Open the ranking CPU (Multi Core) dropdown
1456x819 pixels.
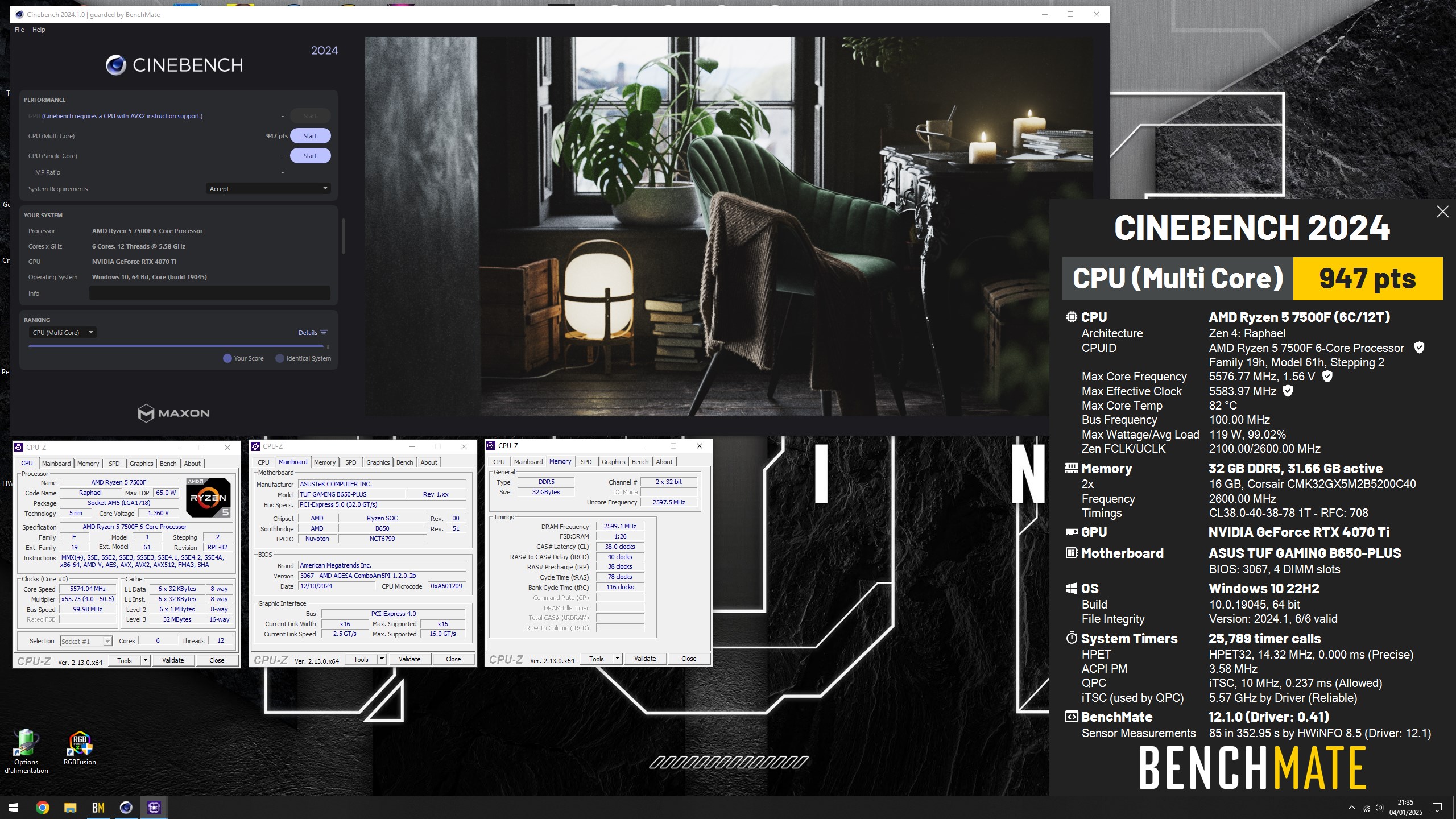tap(63, 333)
